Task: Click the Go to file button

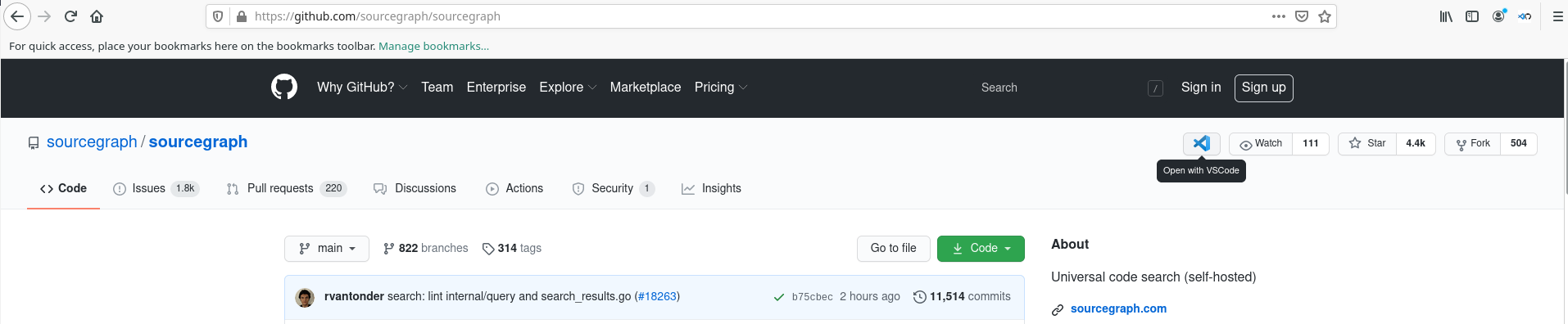Action: pos(893,249)
